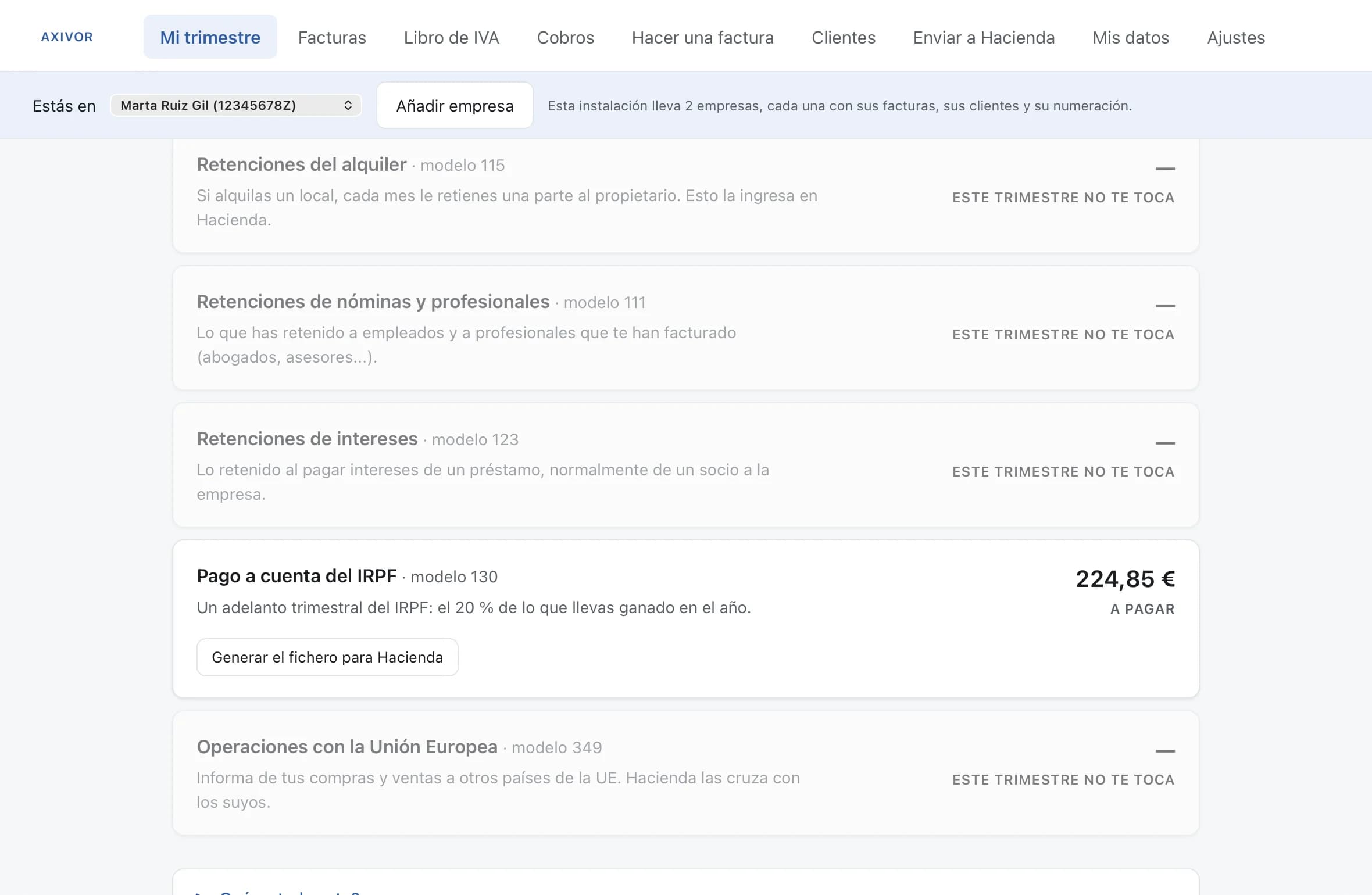Click Generar el fichero para Hacienda
The image size is (1372, 895).
(x=327, y=657)
